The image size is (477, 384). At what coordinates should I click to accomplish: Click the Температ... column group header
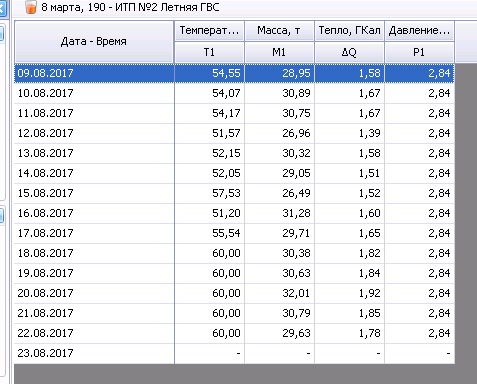[x=209, y=31]
